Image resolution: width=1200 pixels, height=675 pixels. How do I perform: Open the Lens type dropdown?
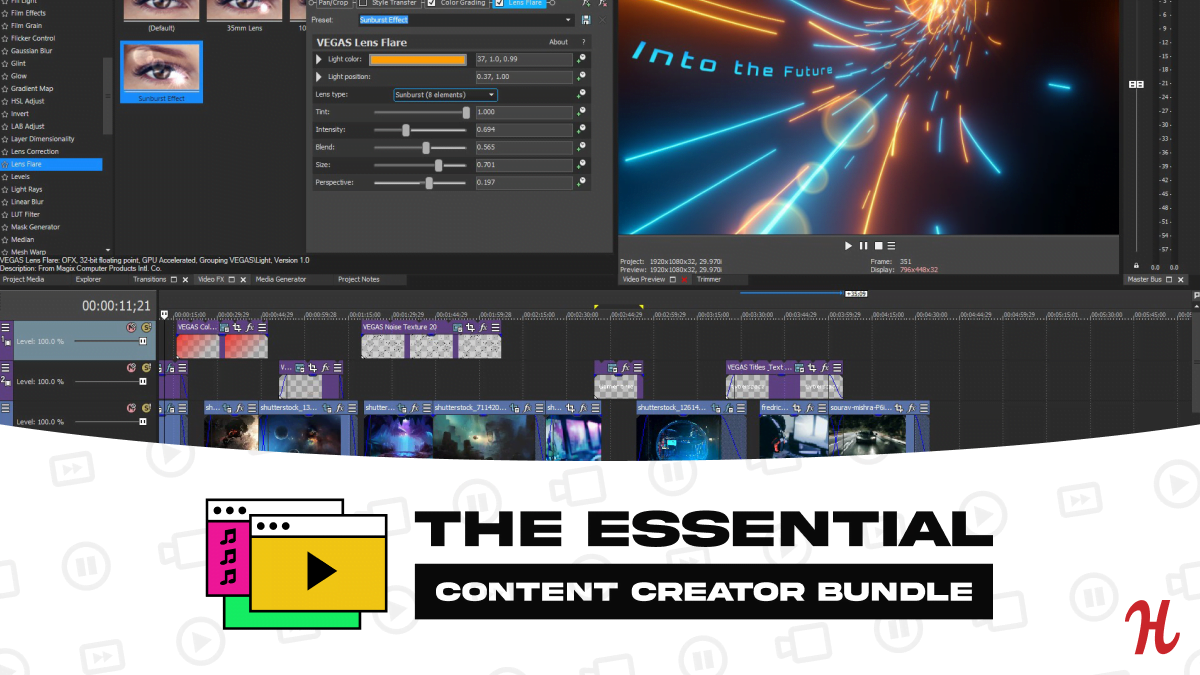[445, 95]
